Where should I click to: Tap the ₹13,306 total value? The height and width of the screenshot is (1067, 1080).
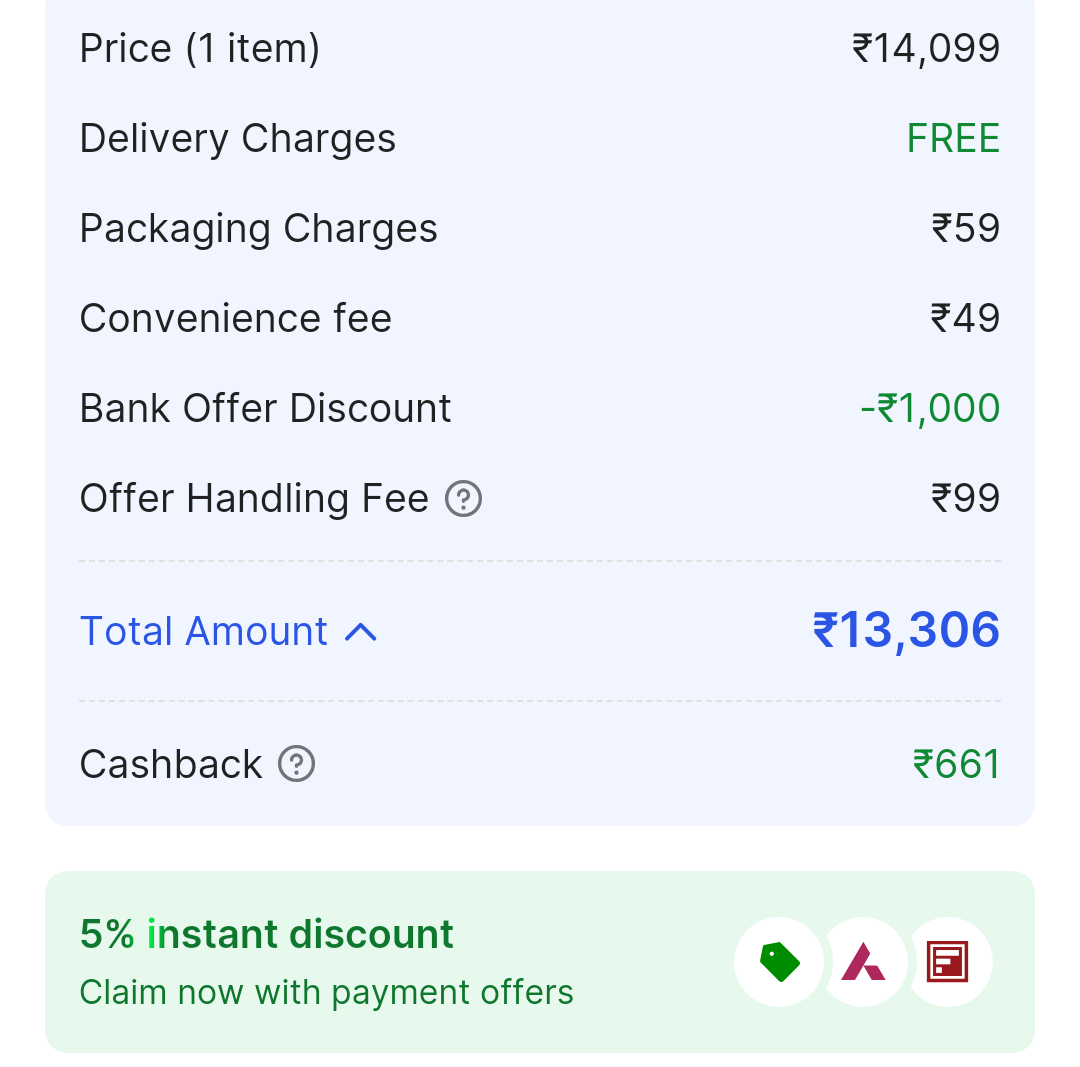tap(906, 630)
